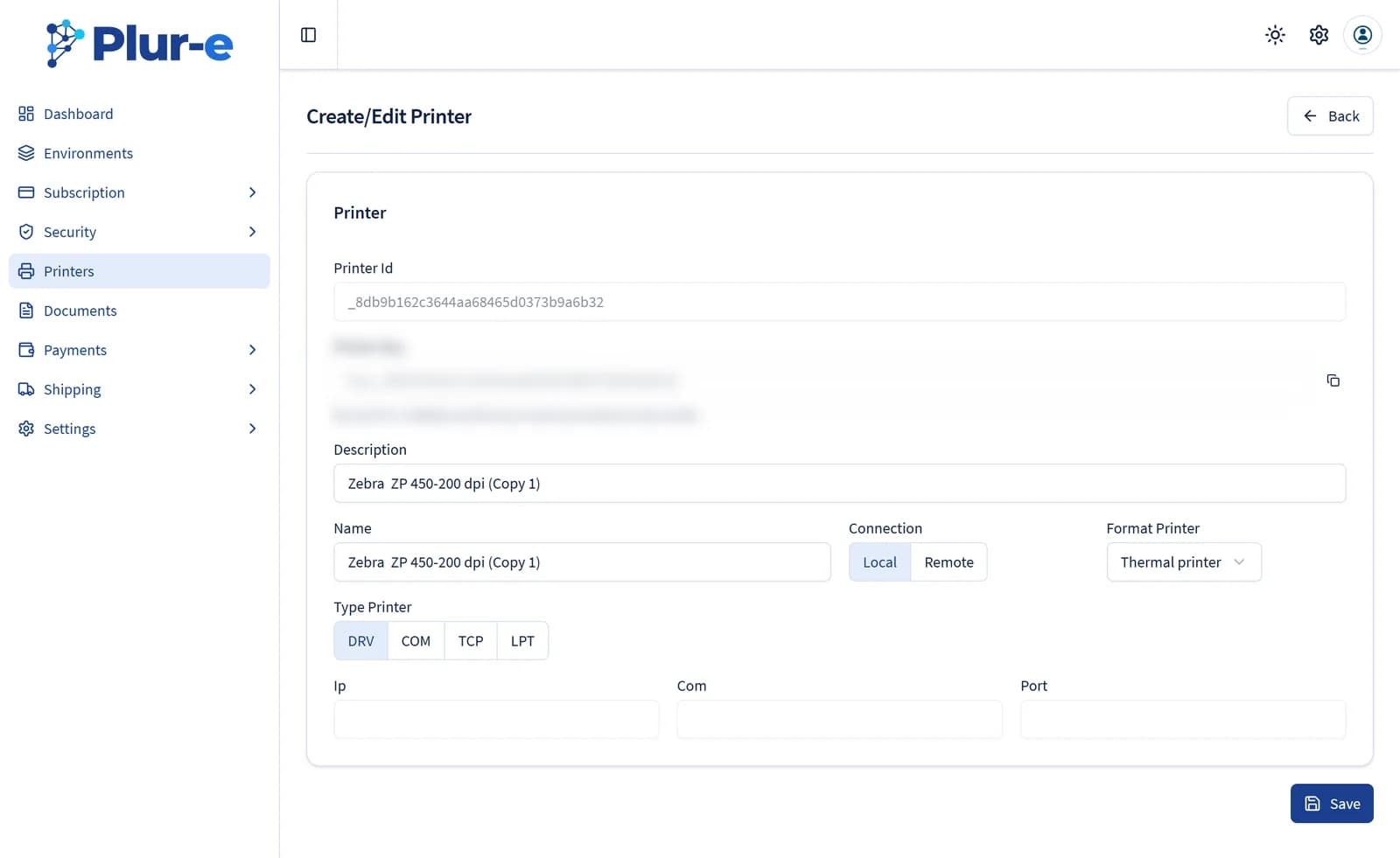
Task: Expand the Settings menu chevron
Action: coord(252,429)
